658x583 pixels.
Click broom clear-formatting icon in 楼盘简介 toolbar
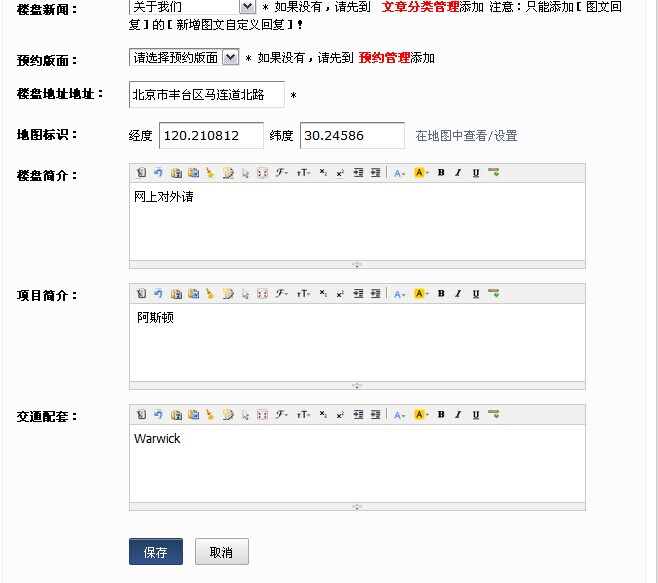(x=210, y=173)
